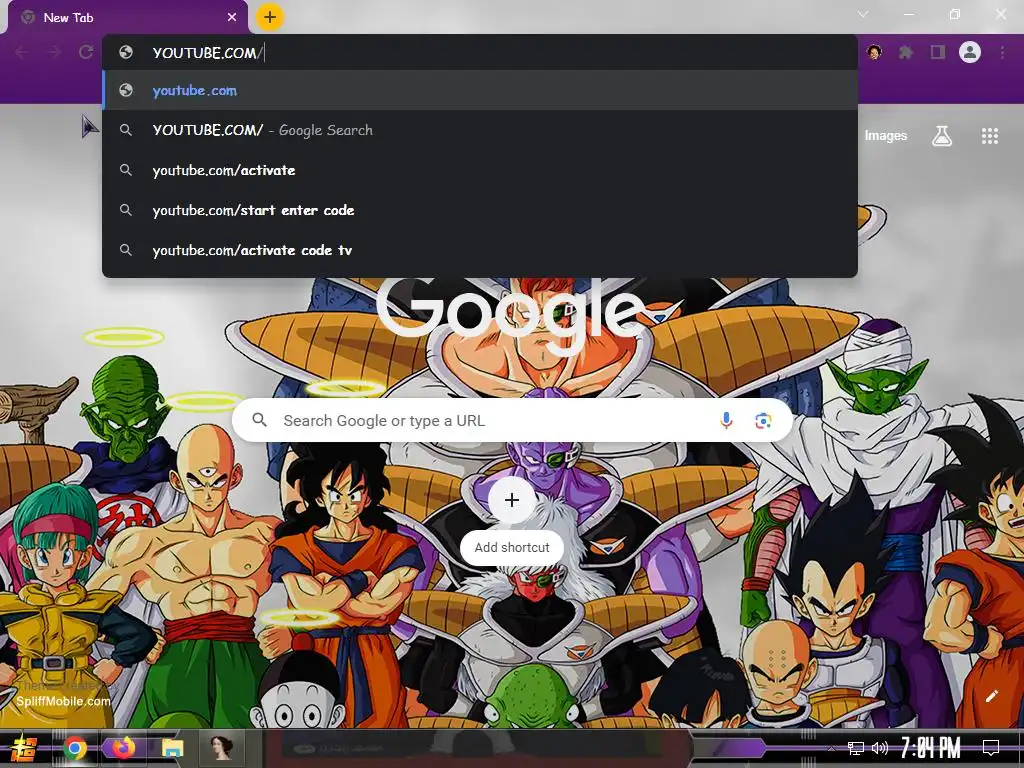Image resolution: width=1024 pixels, height=768 pixels.
Task: Start voice search with microphone icon
Action: 726,421
